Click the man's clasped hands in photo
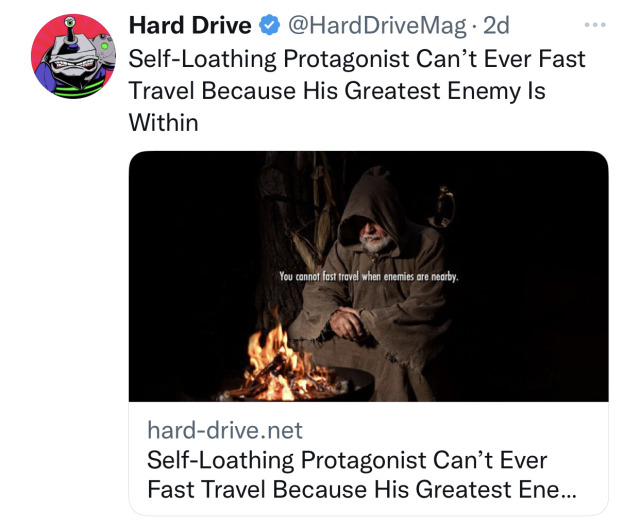640x526 pixels. click(347, 322)
